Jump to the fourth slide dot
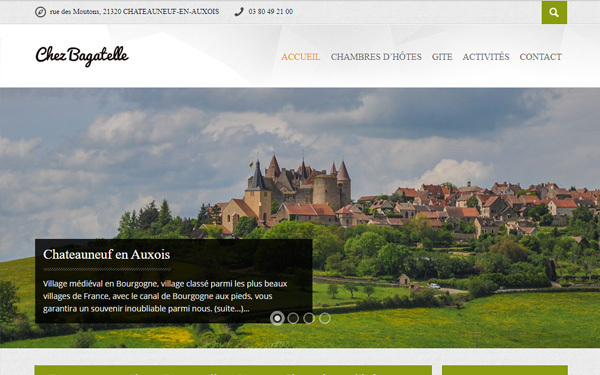The image size is (600, 375). tap(324, 318)
